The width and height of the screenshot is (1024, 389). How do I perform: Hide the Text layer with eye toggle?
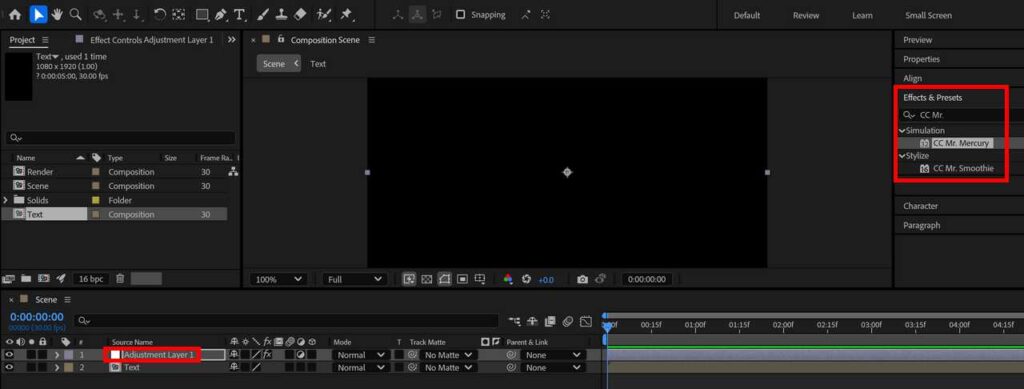pos(9,367)
